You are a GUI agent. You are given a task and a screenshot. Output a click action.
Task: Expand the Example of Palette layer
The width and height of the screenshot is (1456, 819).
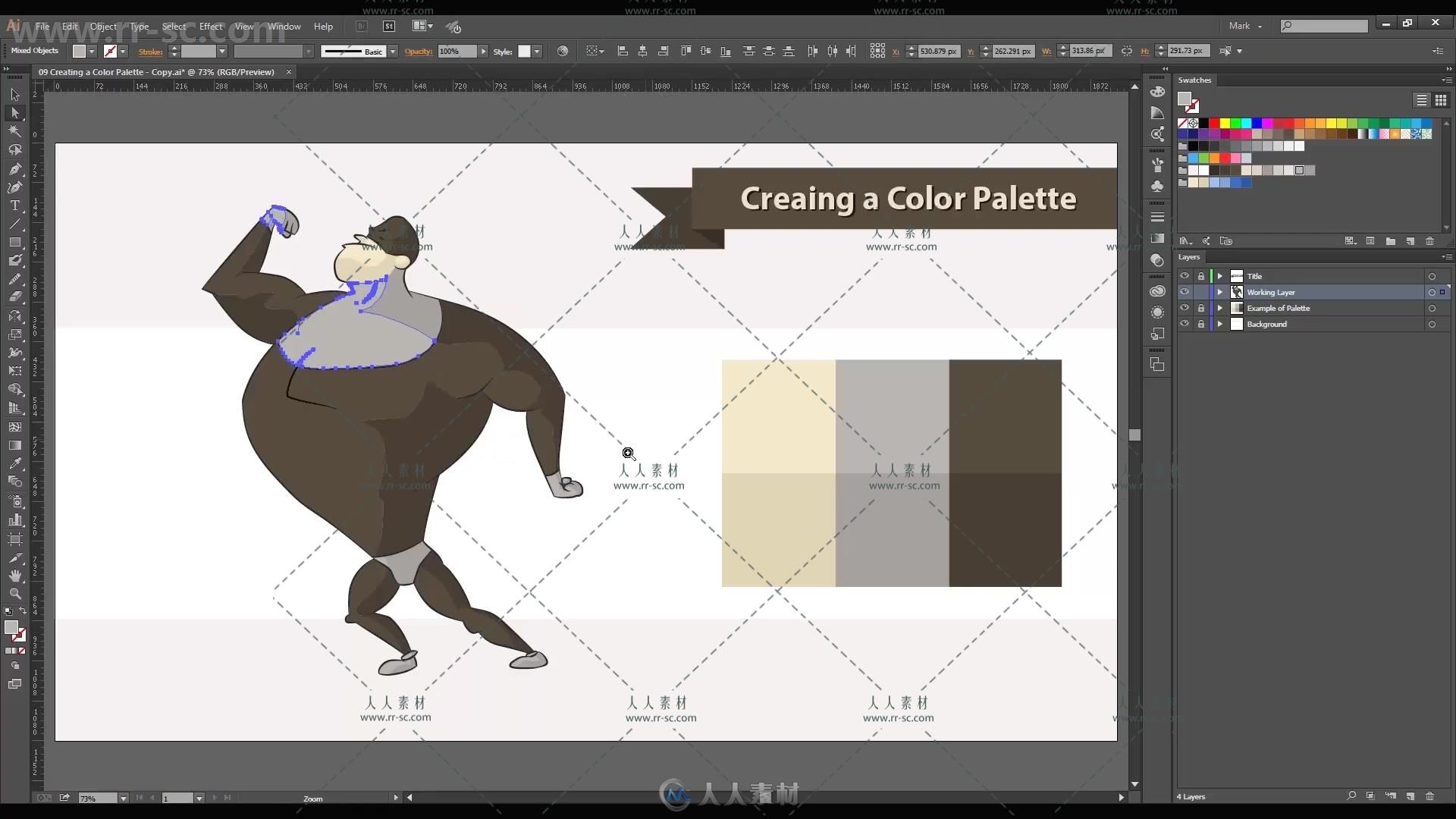[1219, 308]
